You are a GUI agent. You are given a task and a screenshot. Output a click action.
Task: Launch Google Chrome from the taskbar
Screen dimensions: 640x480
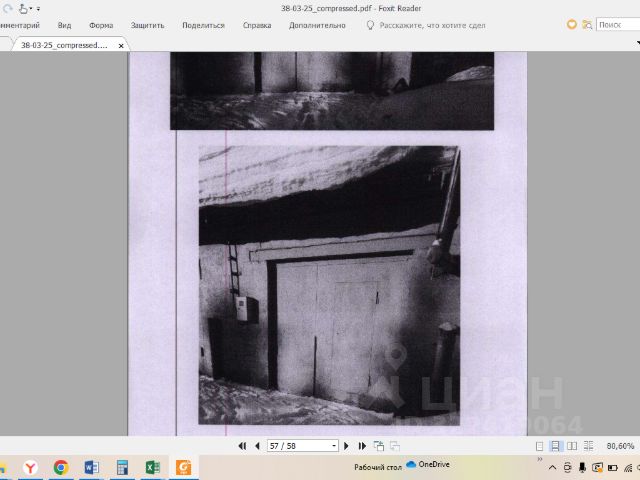(61, 467)
